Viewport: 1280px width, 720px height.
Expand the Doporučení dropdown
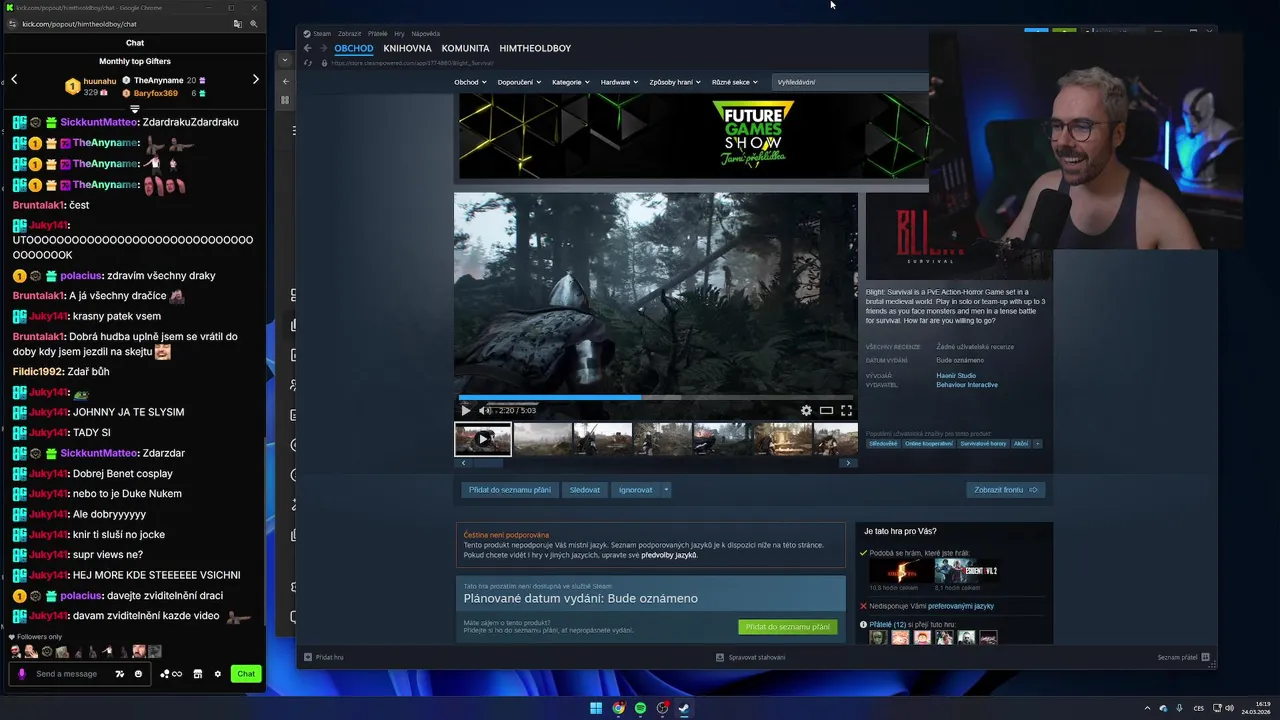[x=519, y=82]
